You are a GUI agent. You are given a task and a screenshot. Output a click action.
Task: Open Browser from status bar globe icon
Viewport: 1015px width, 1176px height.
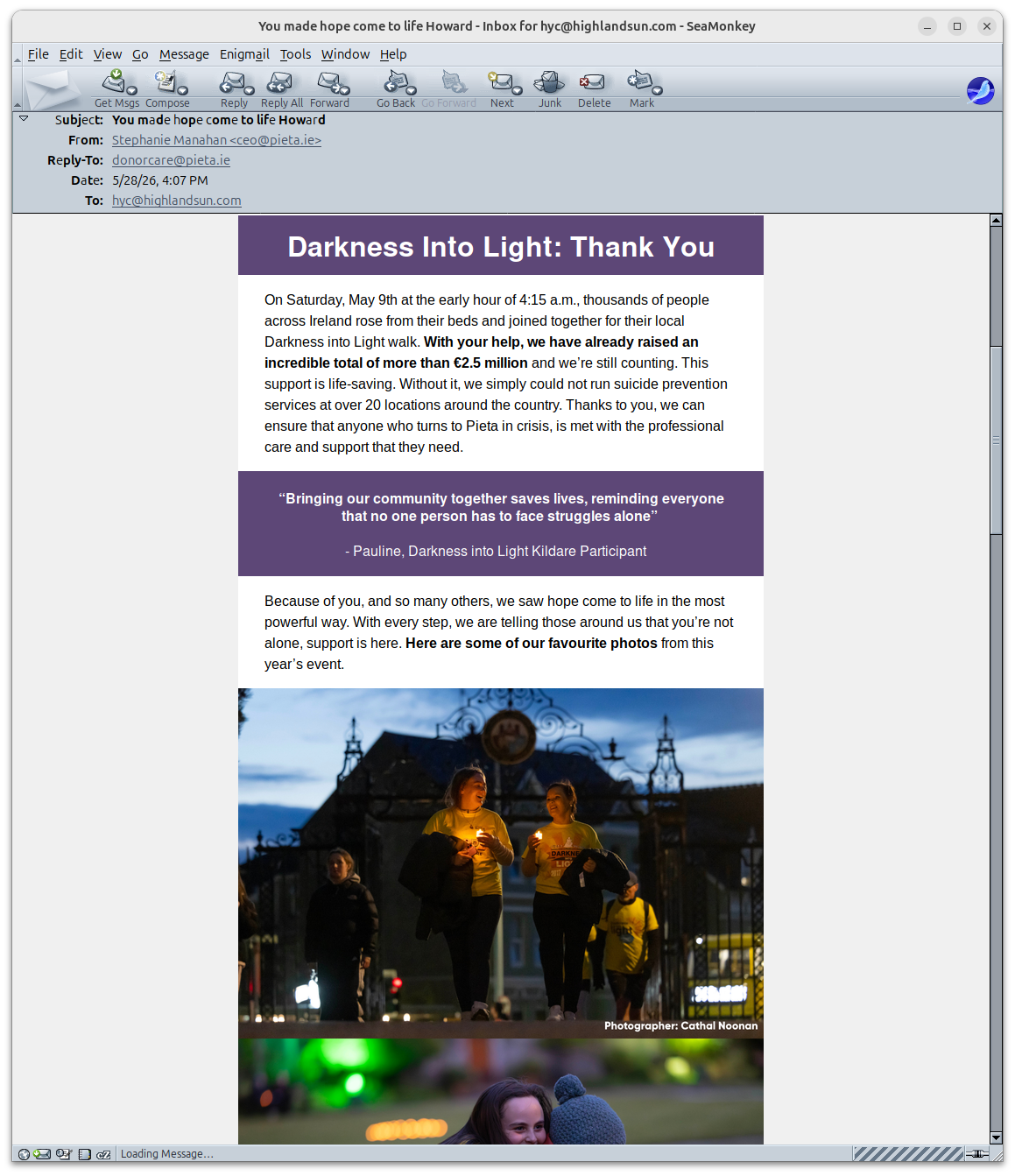24,1154
